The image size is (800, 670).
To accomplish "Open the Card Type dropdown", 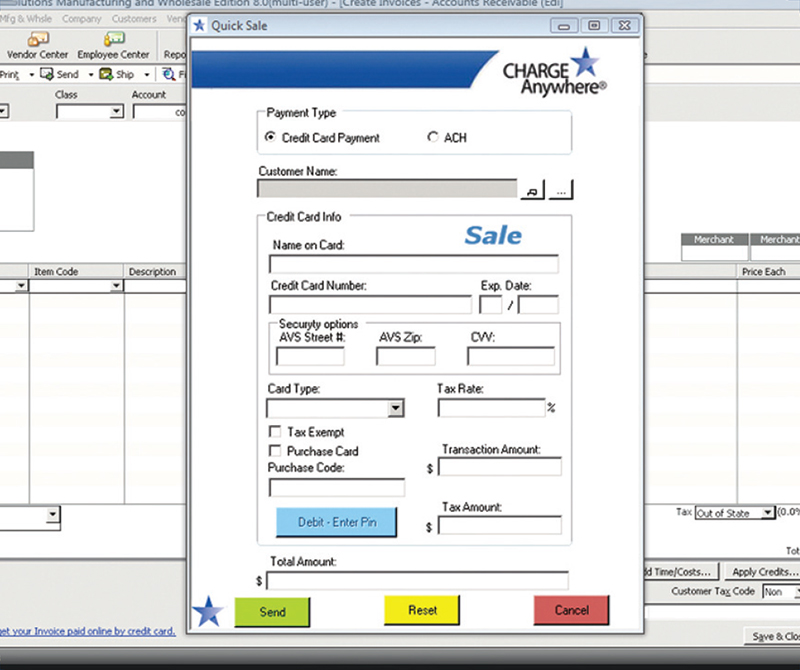I will pos(395,408).
